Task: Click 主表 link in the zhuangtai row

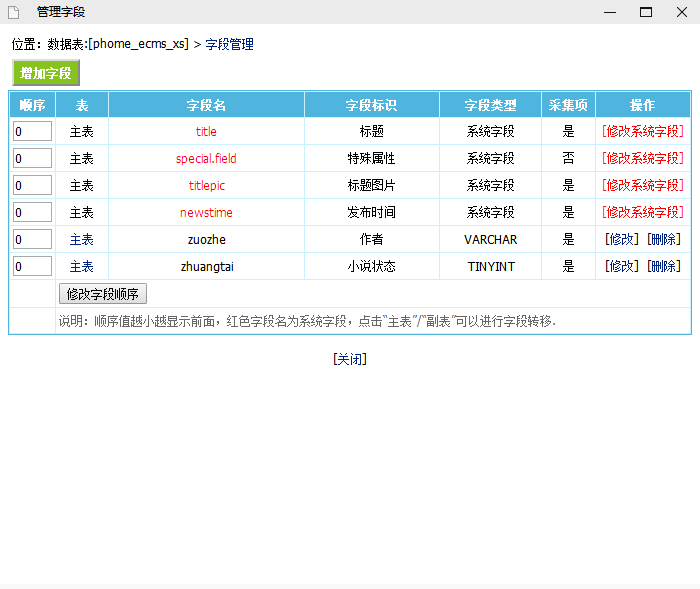Action: (x=81, y=266)
